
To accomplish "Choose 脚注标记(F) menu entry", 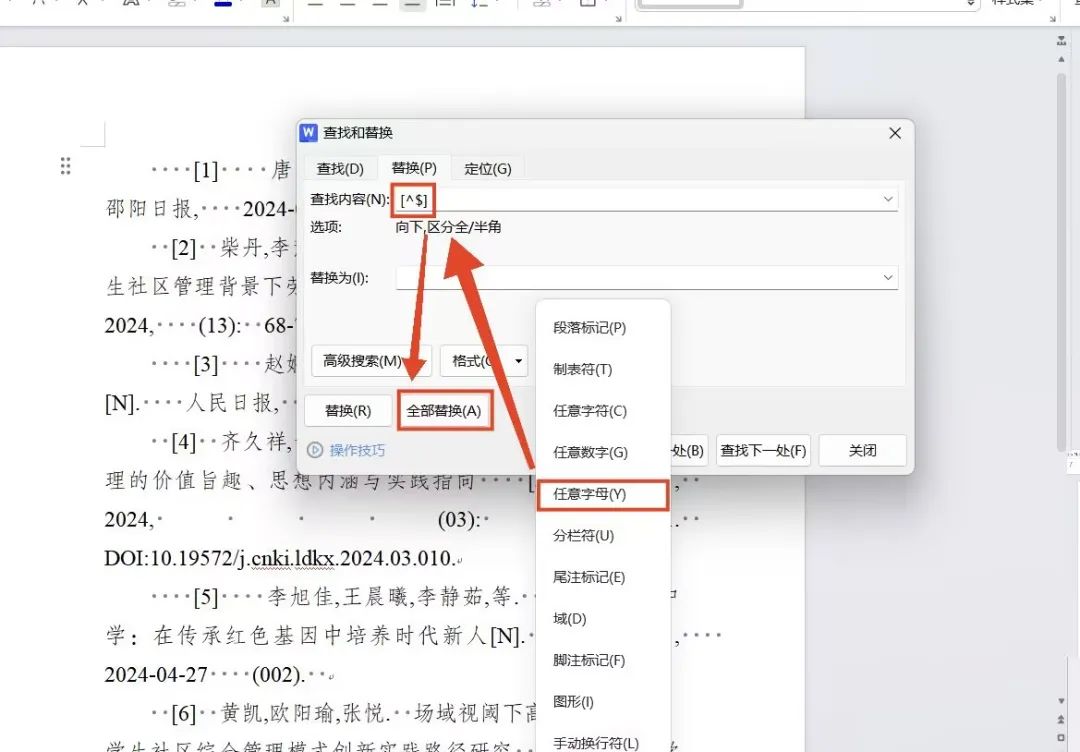I will (x=589, y=660).
